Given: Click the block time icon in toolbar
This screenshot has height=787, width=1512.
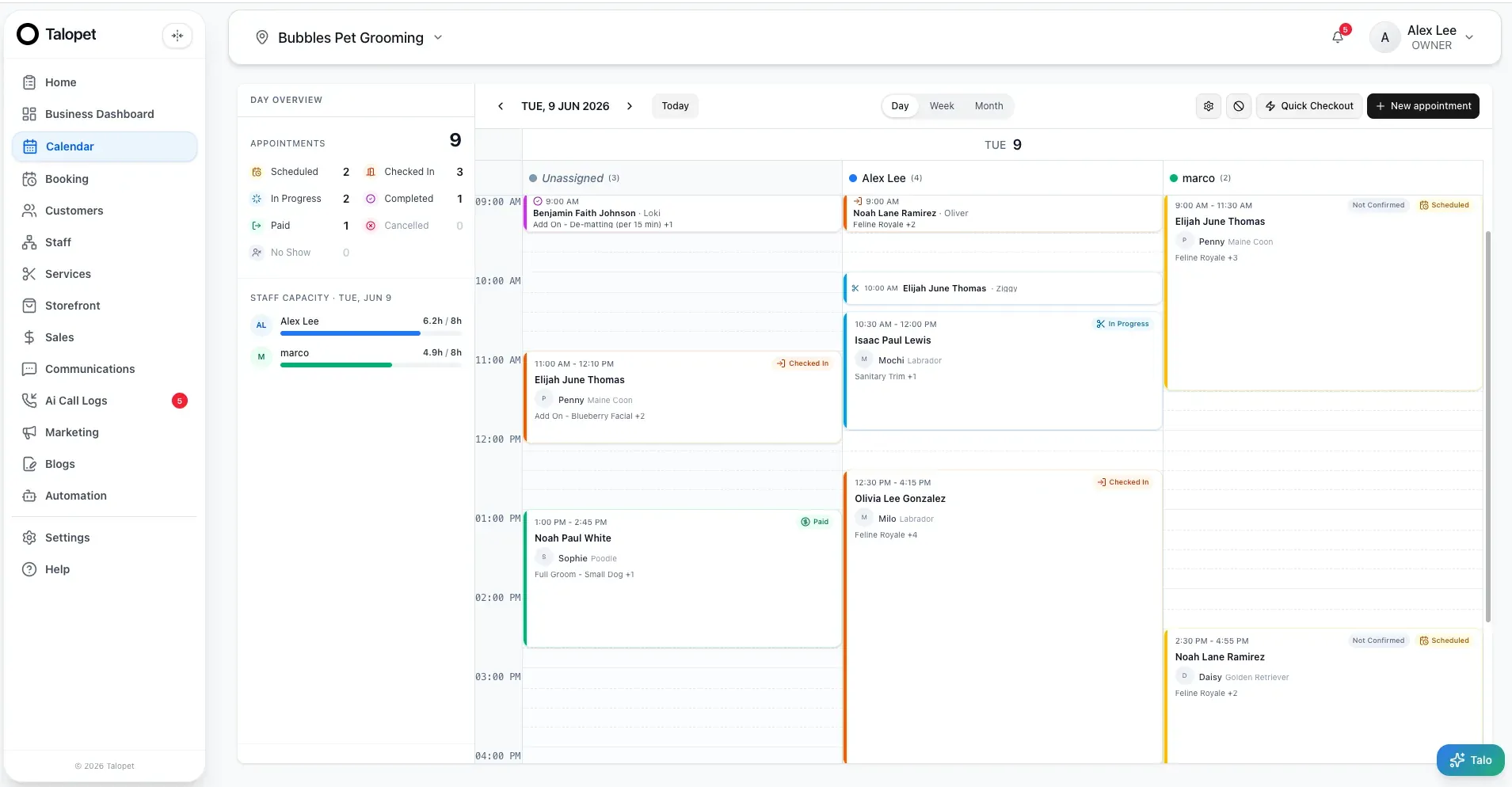Looking at the screenshot, I should (x=1239, y=106).
